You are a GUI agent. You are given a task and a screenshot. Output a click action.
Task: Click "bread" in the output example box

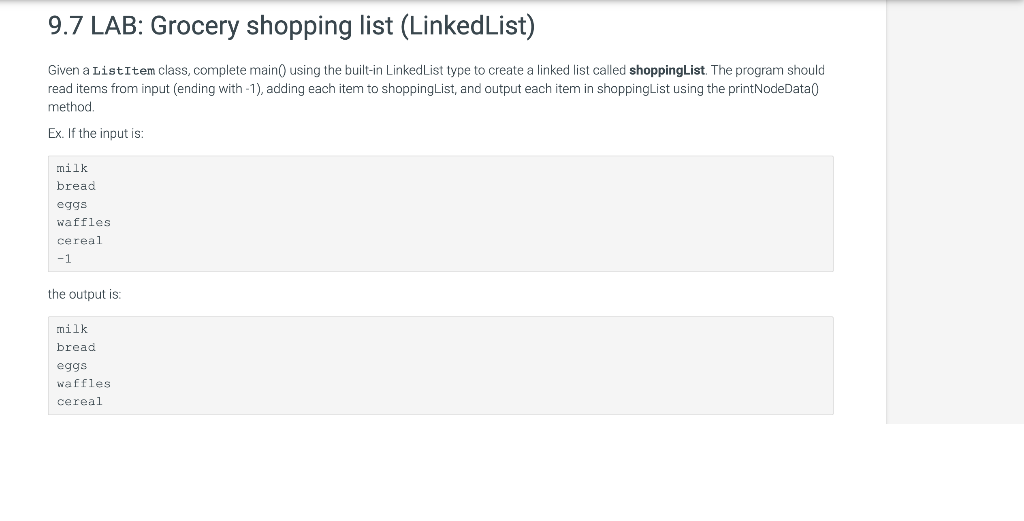pyautogui.click(x=76, y=347)
